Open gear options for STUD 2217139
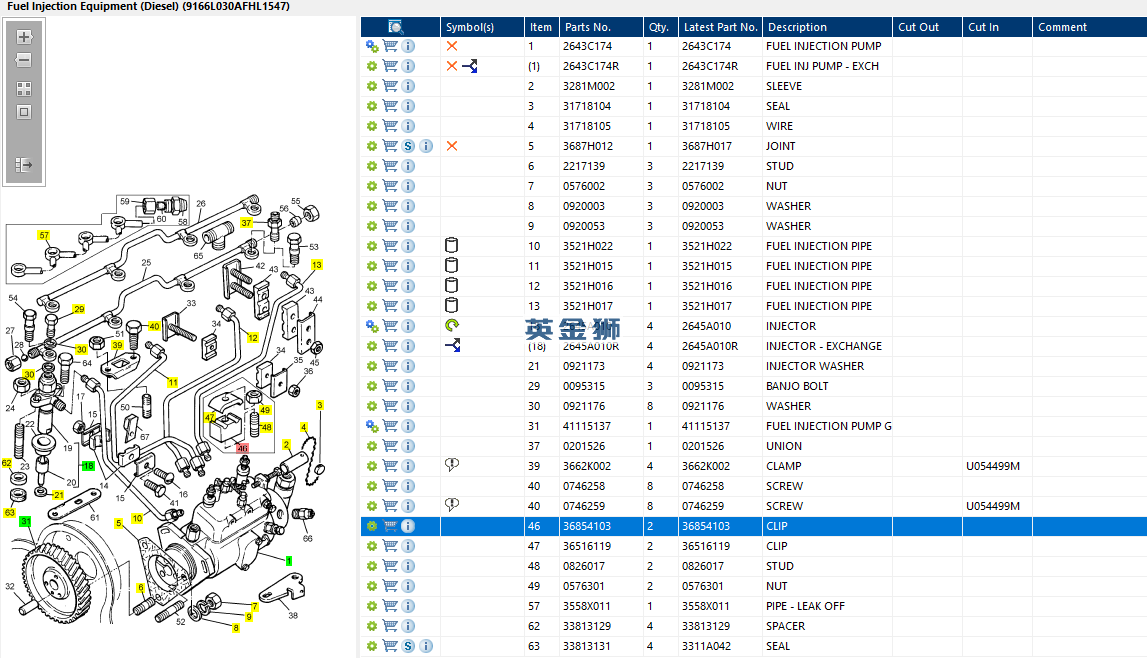Screen dimensions: 1147x658 coord(372,166)
